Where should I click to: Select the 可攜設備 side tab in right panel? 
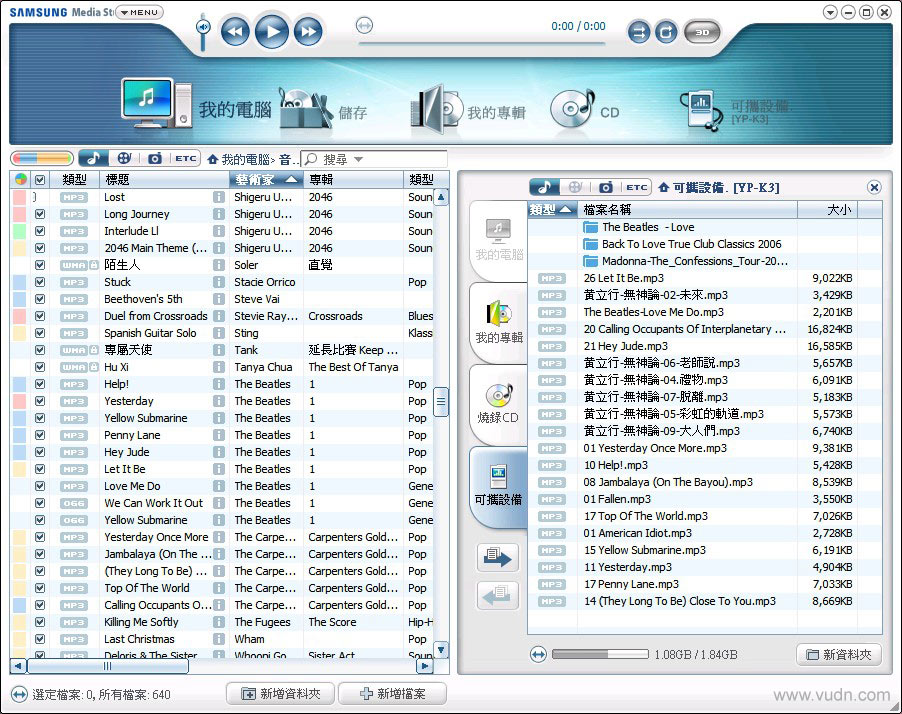point(499,486)
